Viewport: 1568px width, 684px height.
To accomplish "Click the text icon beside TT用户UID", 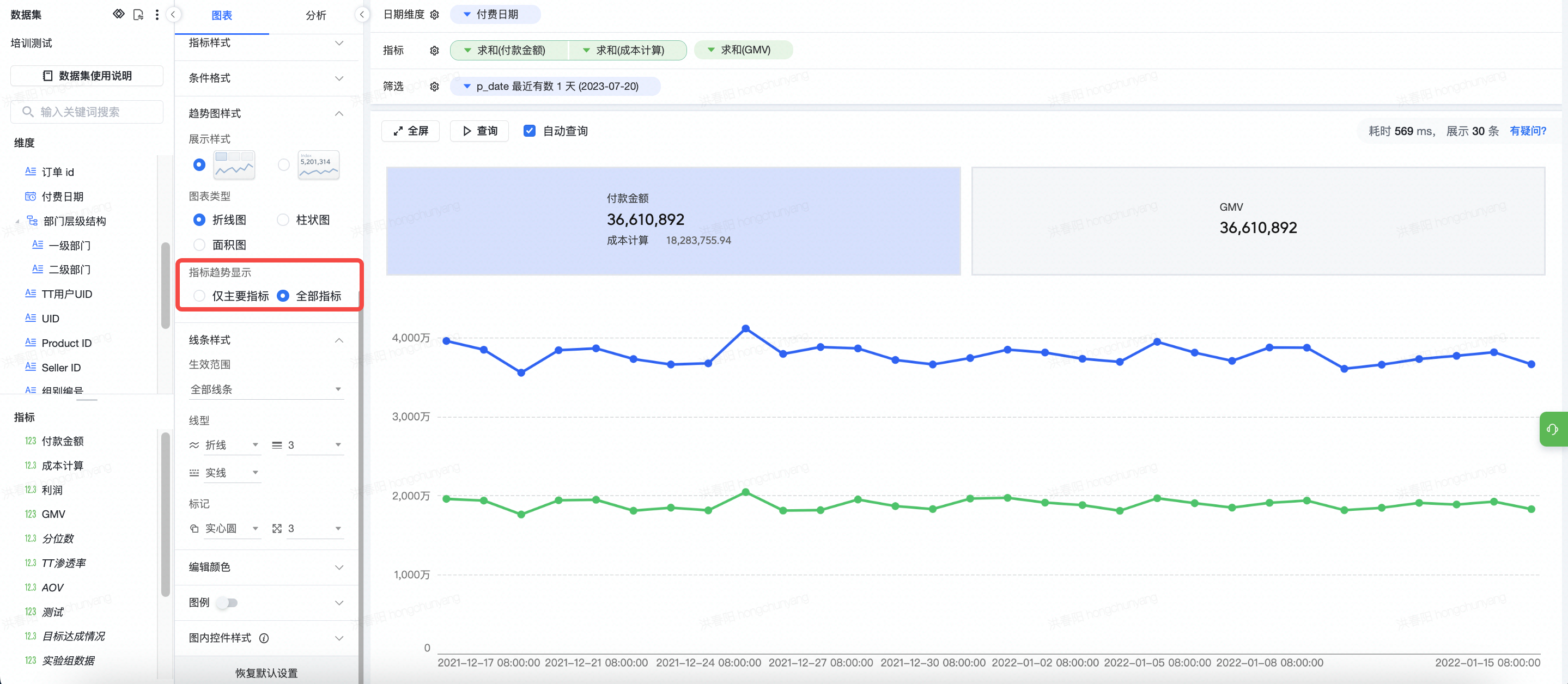I will (31, 294).
